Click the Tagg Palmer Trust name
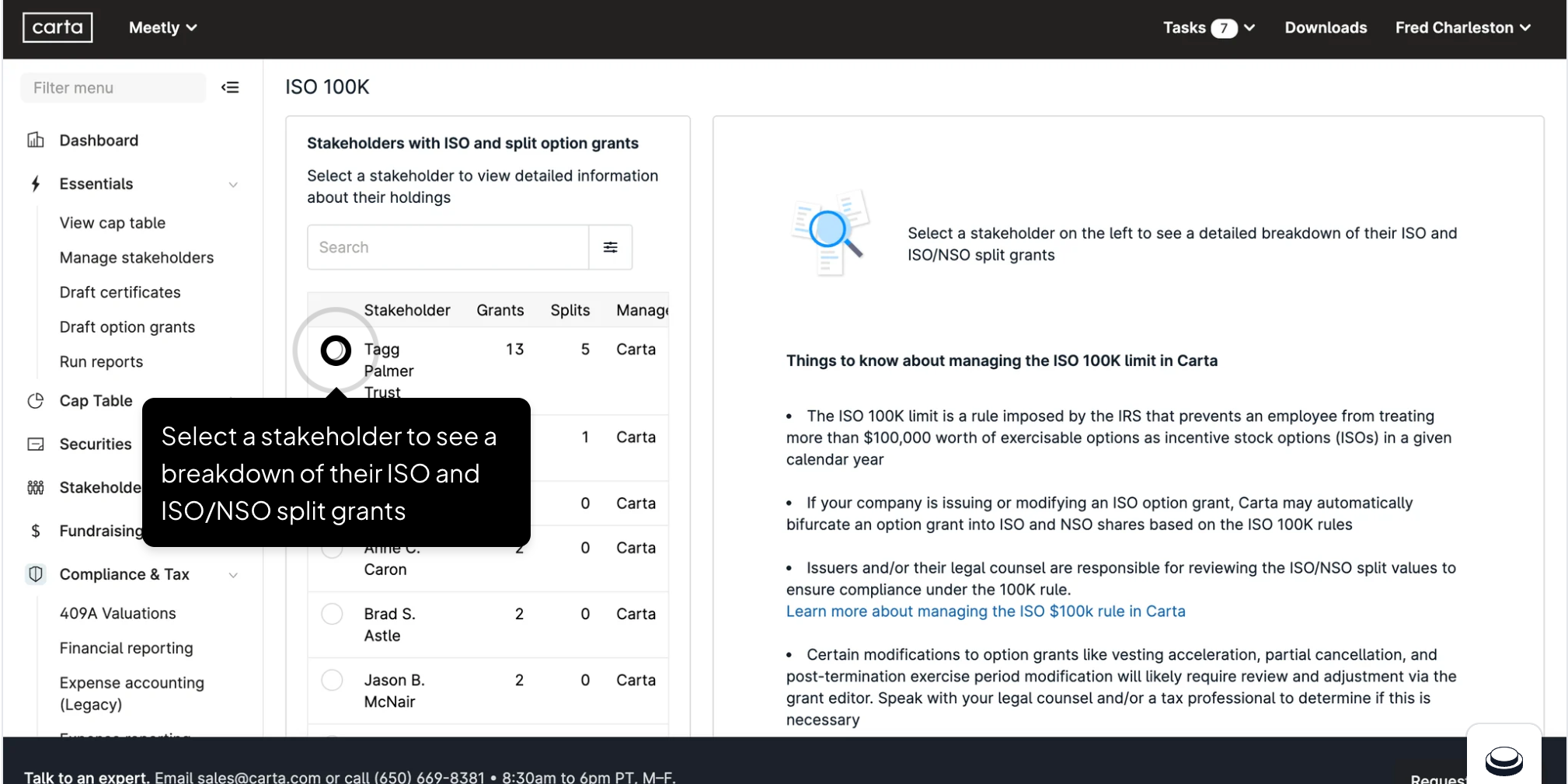Viewport: 1568px width, 784px height. coord(389,371)
